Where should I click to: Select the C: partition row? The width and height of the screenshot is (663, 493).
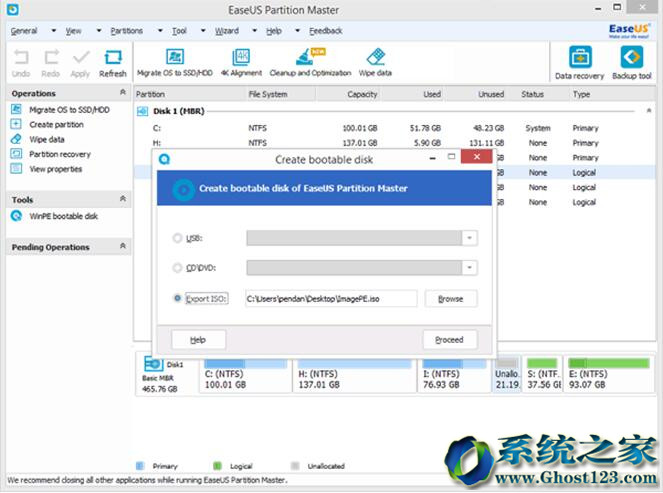[x=393, y=128]
